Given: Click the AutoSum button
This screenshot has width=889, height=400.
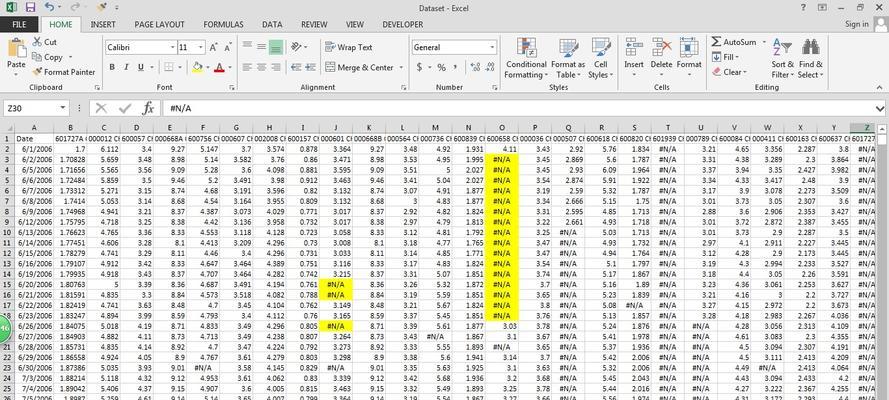Looking at the screenshot, I should coord(735,42).
